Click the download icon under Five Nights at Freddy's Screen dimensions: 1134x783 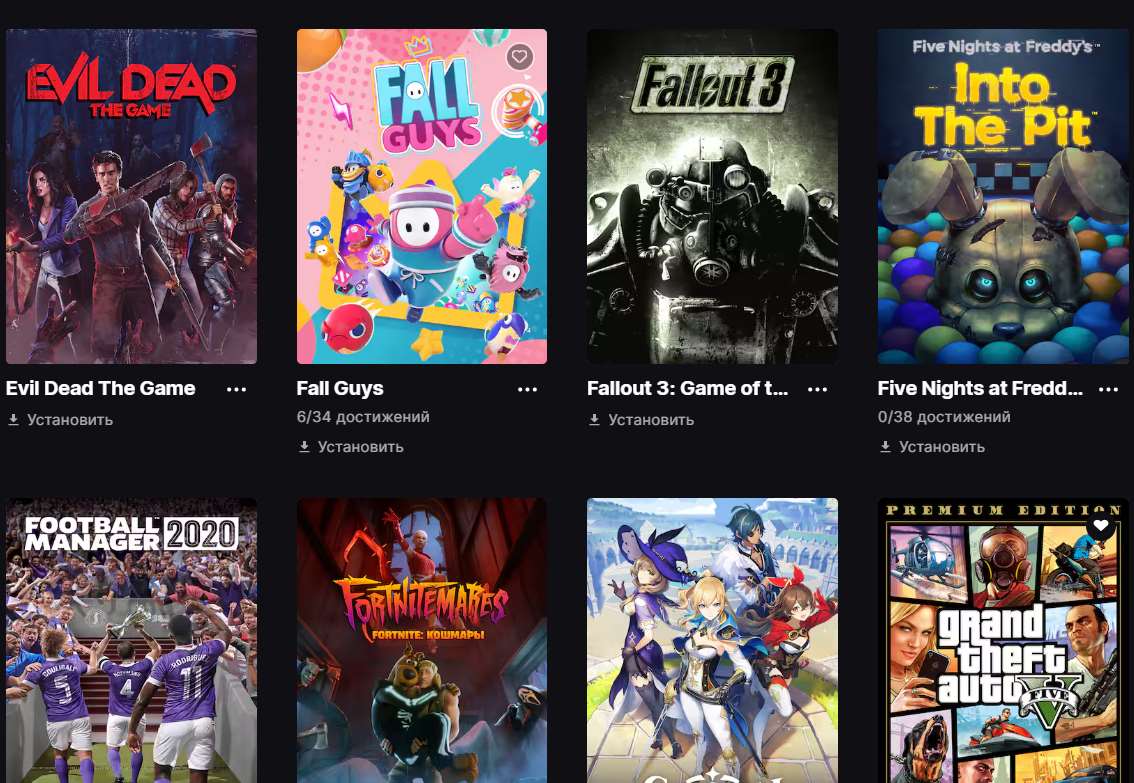coord(885,447)
